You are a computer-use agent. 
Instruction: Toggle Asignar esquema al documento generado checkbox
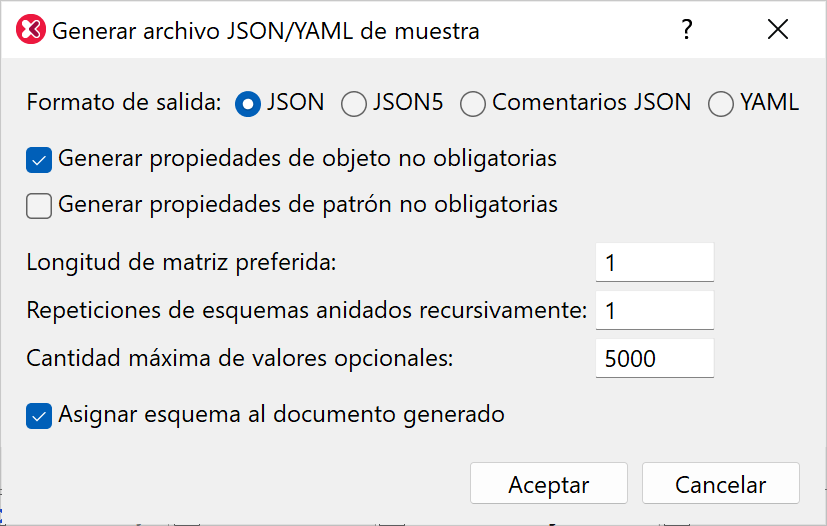(x=39, y=415)
